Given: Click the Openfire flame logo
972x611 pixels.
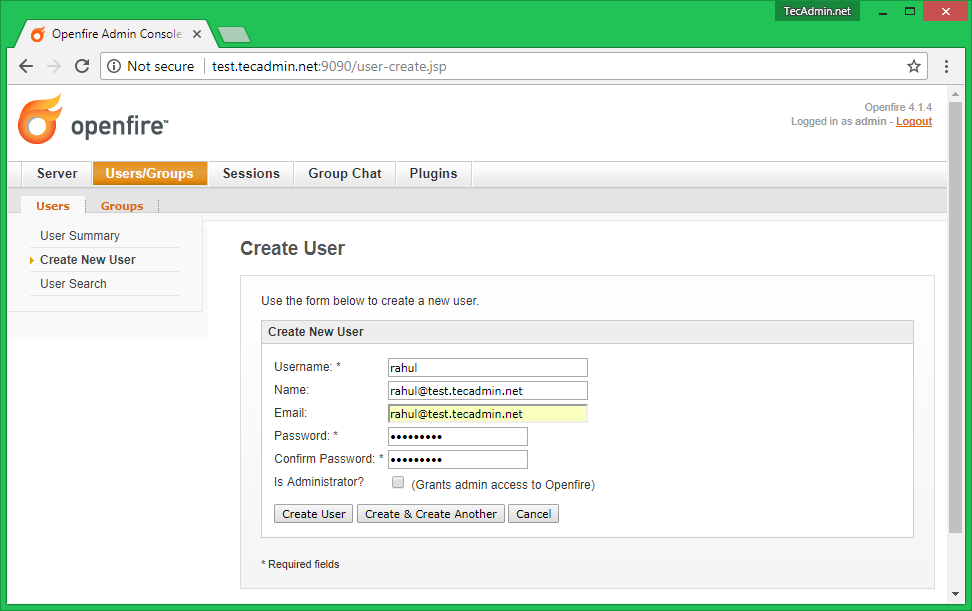Looking at the screenshot, I should click(40, 119).
